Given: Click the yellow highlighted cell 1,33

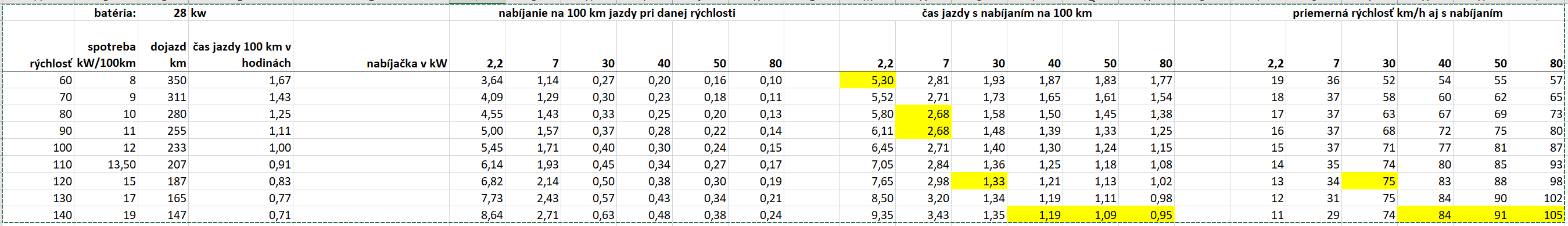Looking at the screenshot, I should point(979,181).
